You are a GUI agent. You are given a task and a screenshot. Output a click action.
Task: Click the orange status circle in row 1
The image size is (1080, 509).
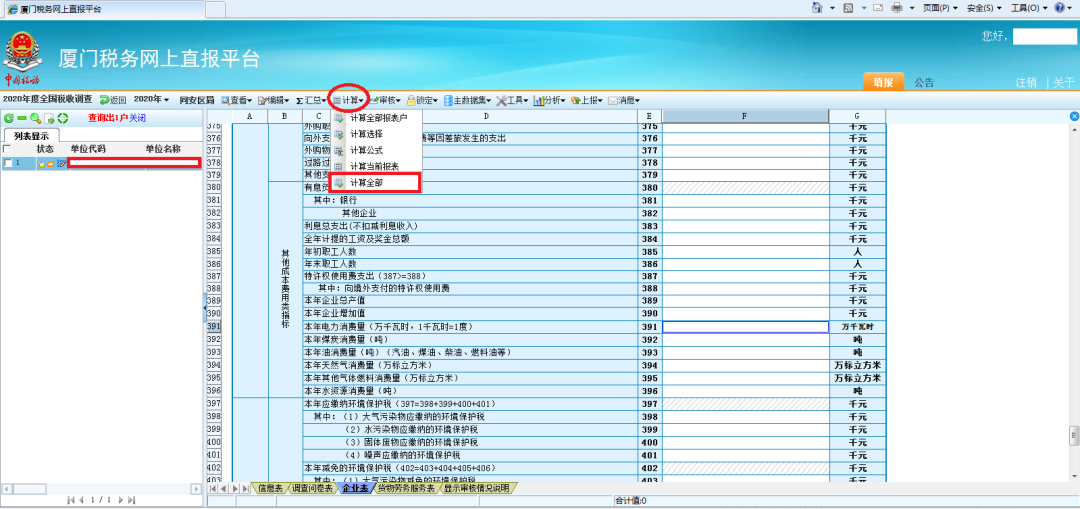pos(51,164)
